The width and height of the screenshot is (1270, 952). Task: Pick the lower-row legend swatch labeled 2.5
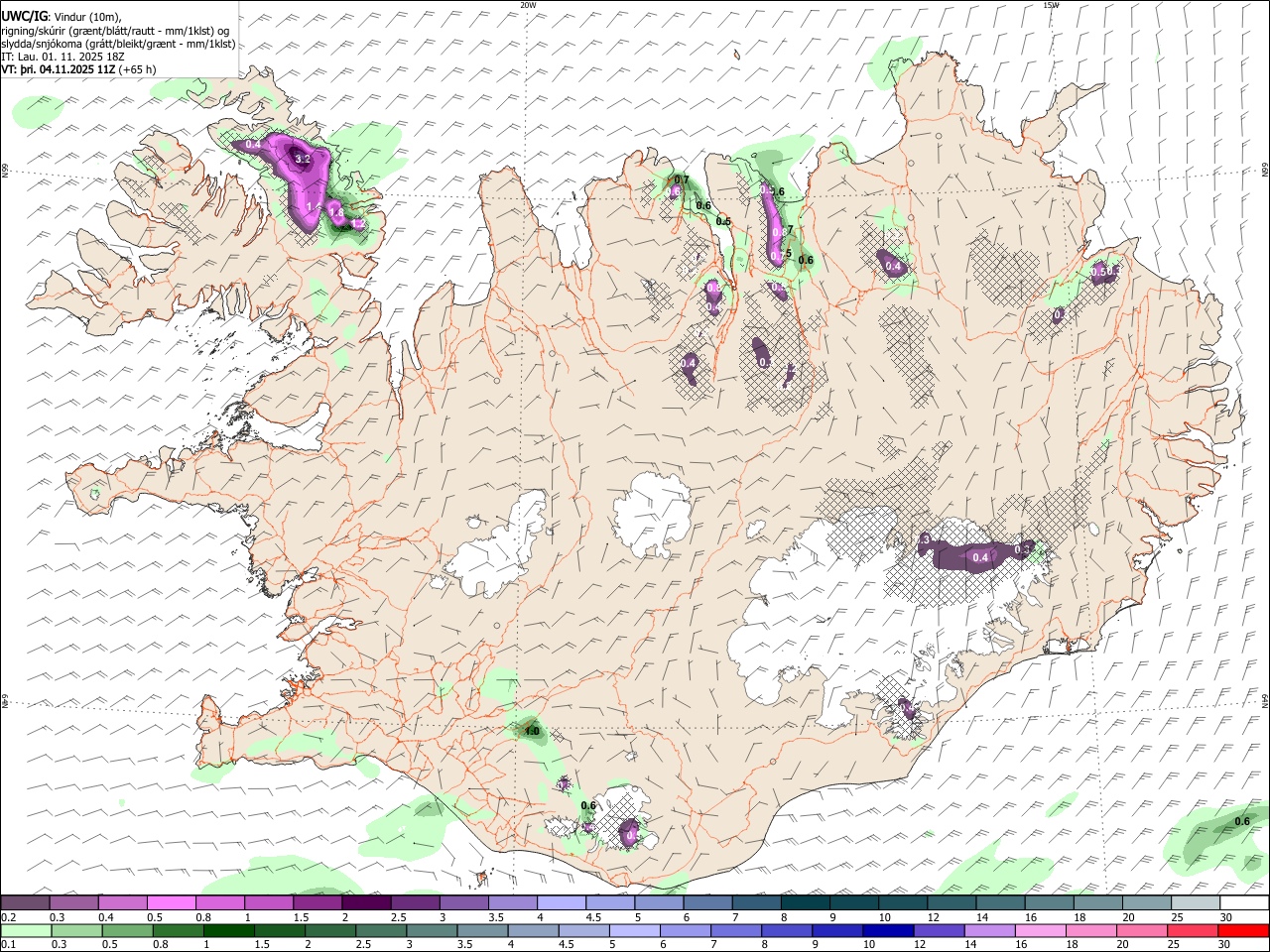coord(380,930)
